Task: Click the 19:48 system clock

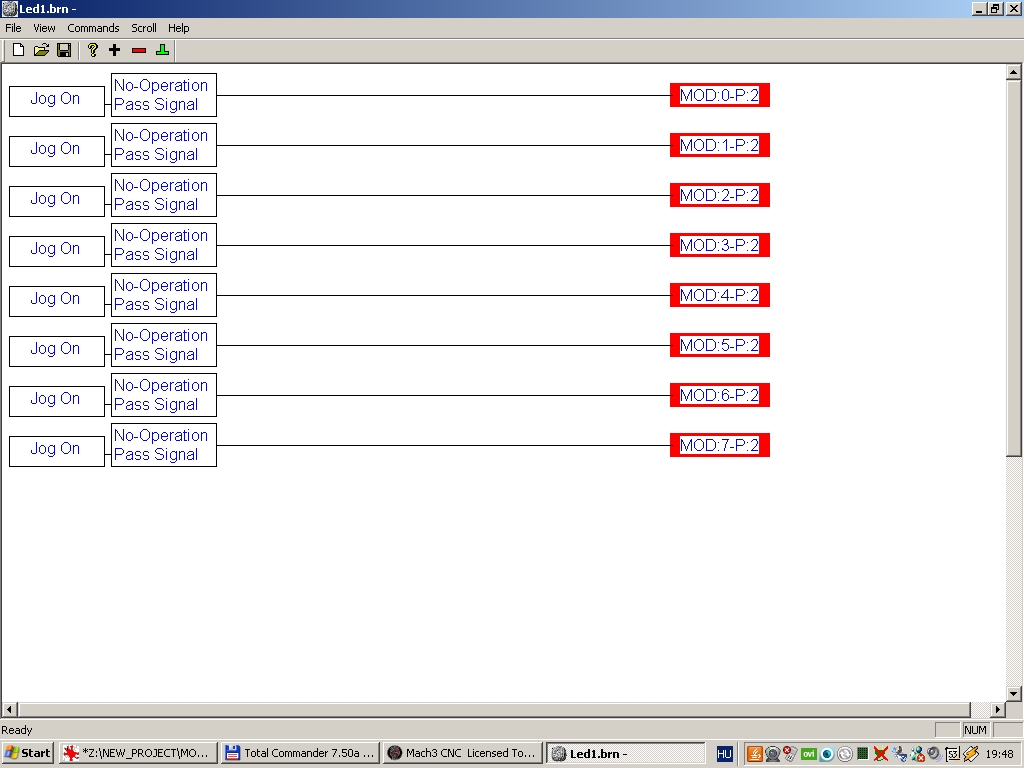Action: (x=999, y=754)
